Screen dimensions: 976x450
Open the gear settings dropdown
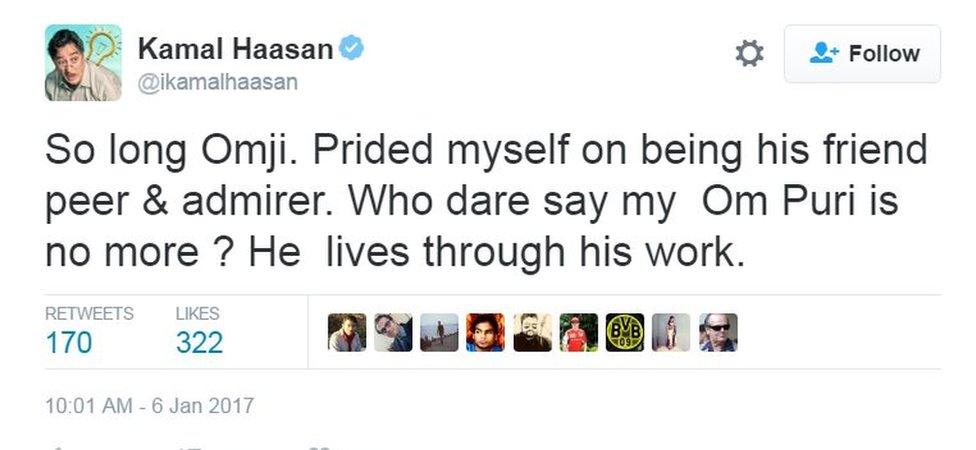(749, 54)
